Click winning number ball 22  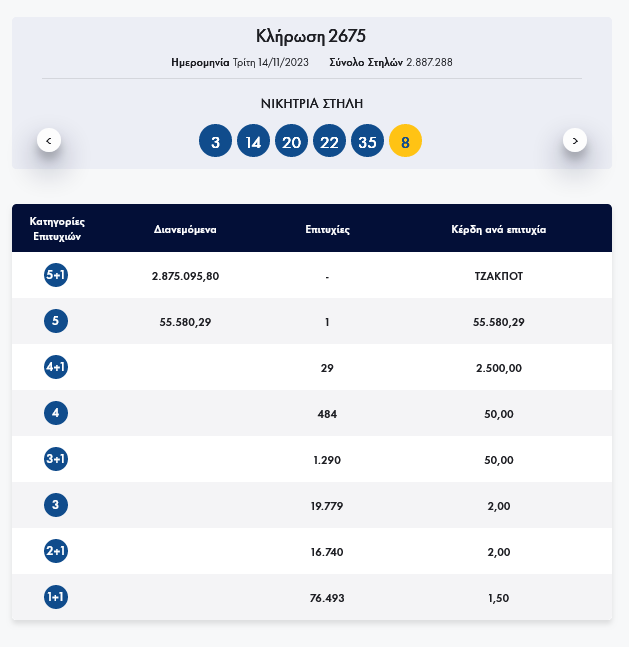click(x=329, y=141)
